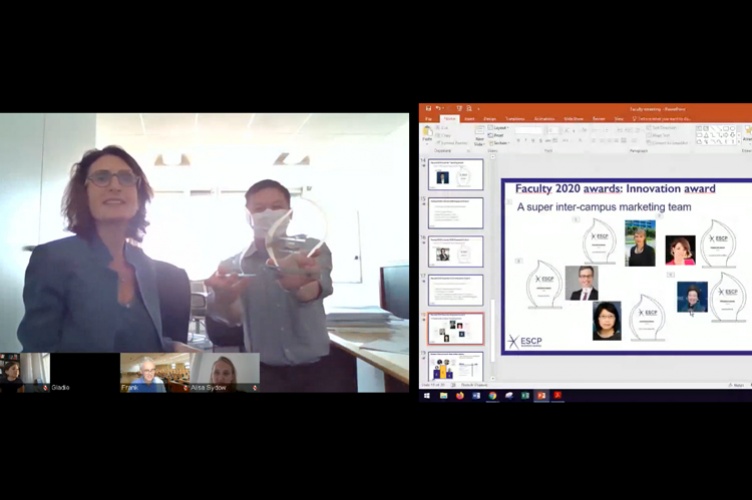Select slide 17 thumbnail in slide panel
The height and width of the screenshot is (500, 752).
point(456,290)
